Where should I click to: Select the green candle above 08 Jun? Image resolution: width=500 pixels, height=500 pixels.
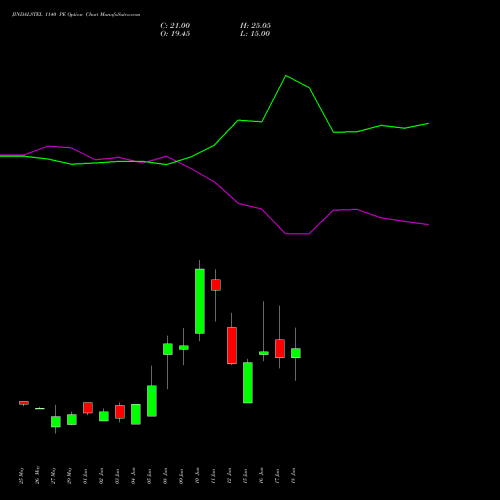pos(168,349)
